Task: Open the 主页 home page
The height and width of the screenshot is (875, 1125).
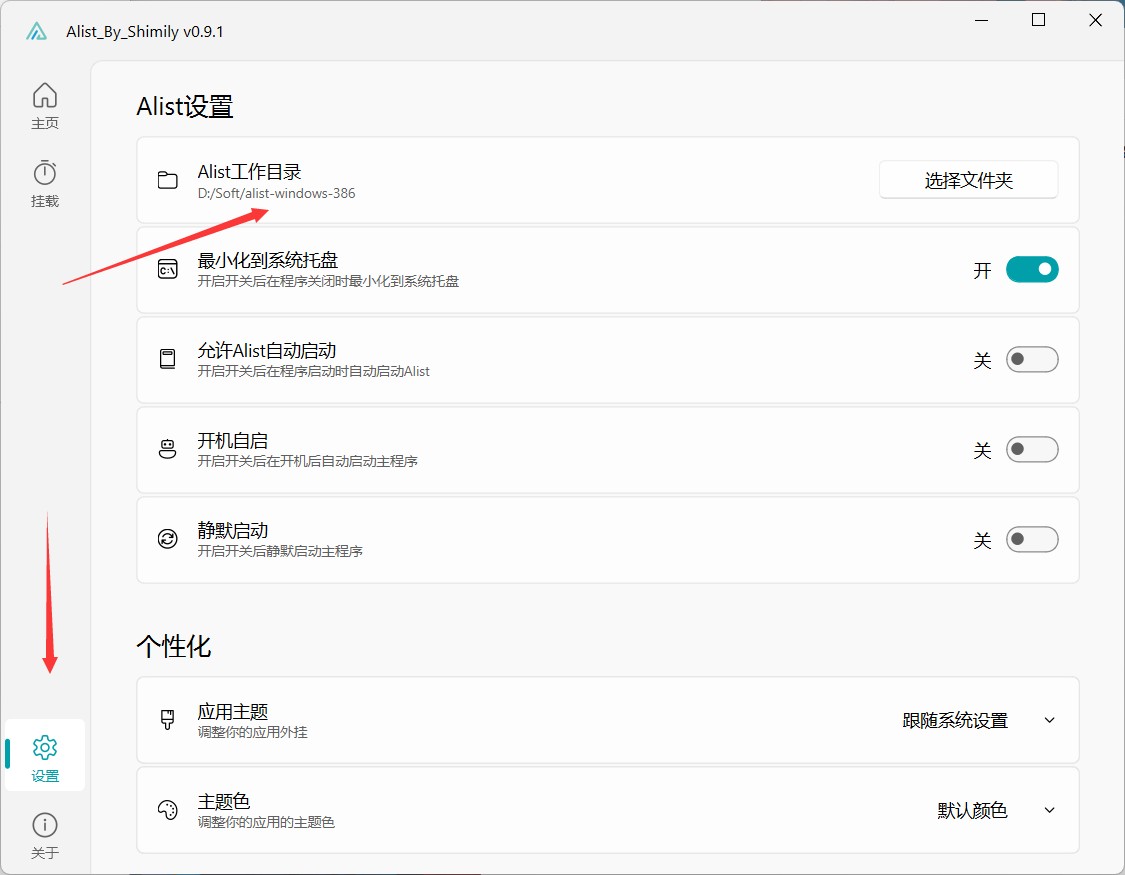Action: pos(45,106)
